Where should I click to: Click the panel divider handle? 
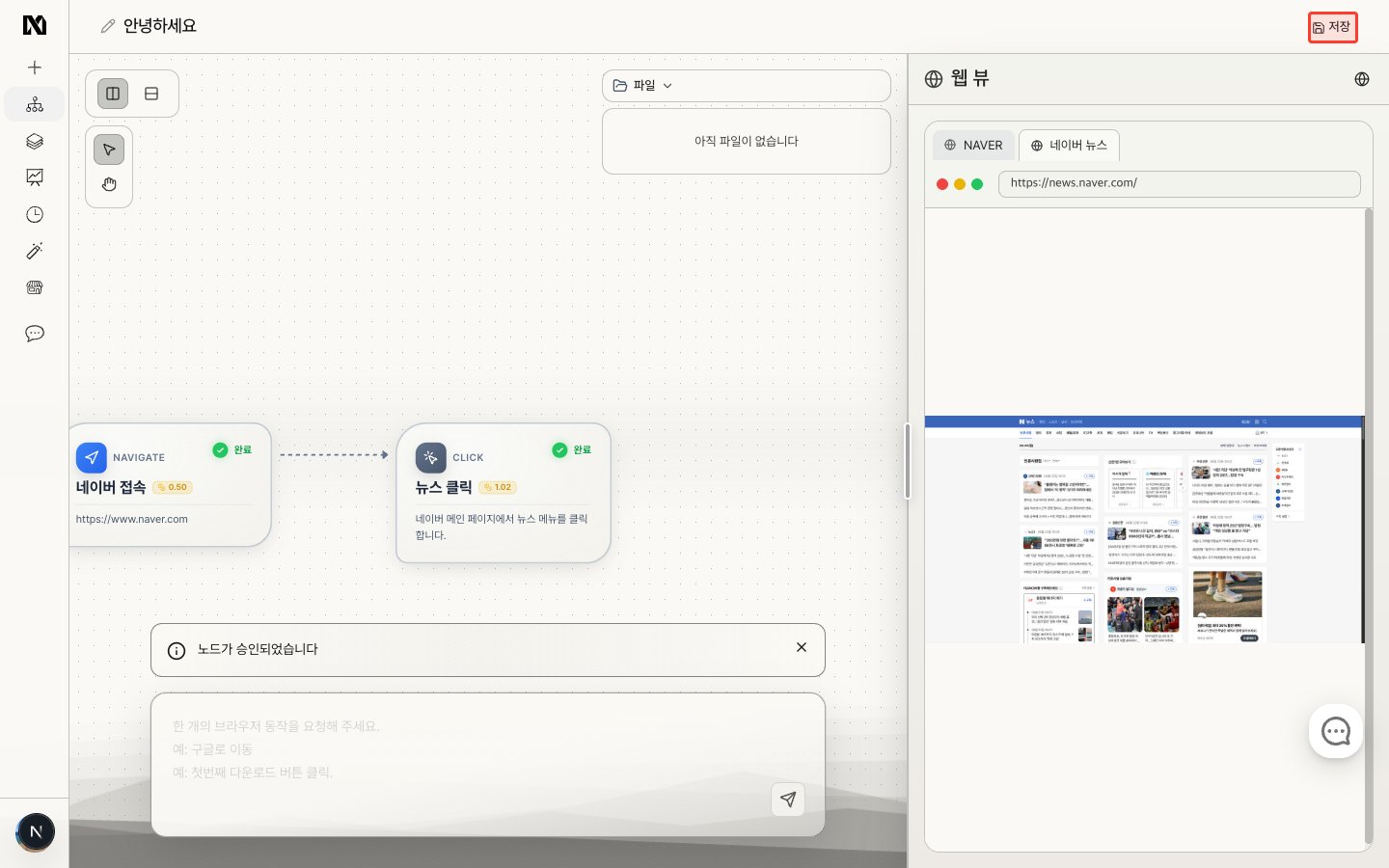click(908, 461)
